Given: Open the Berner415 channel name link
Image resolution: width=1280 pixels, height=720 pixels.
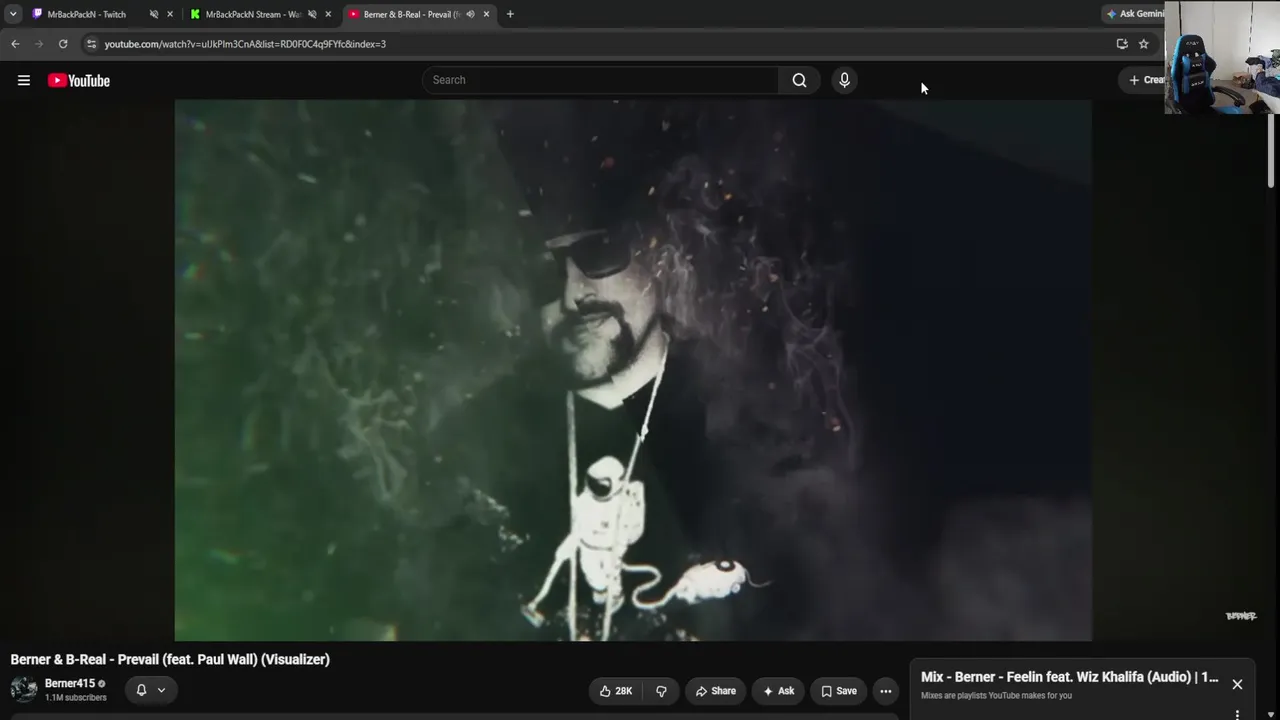Looking at the screenshot, I should (70, 684).
